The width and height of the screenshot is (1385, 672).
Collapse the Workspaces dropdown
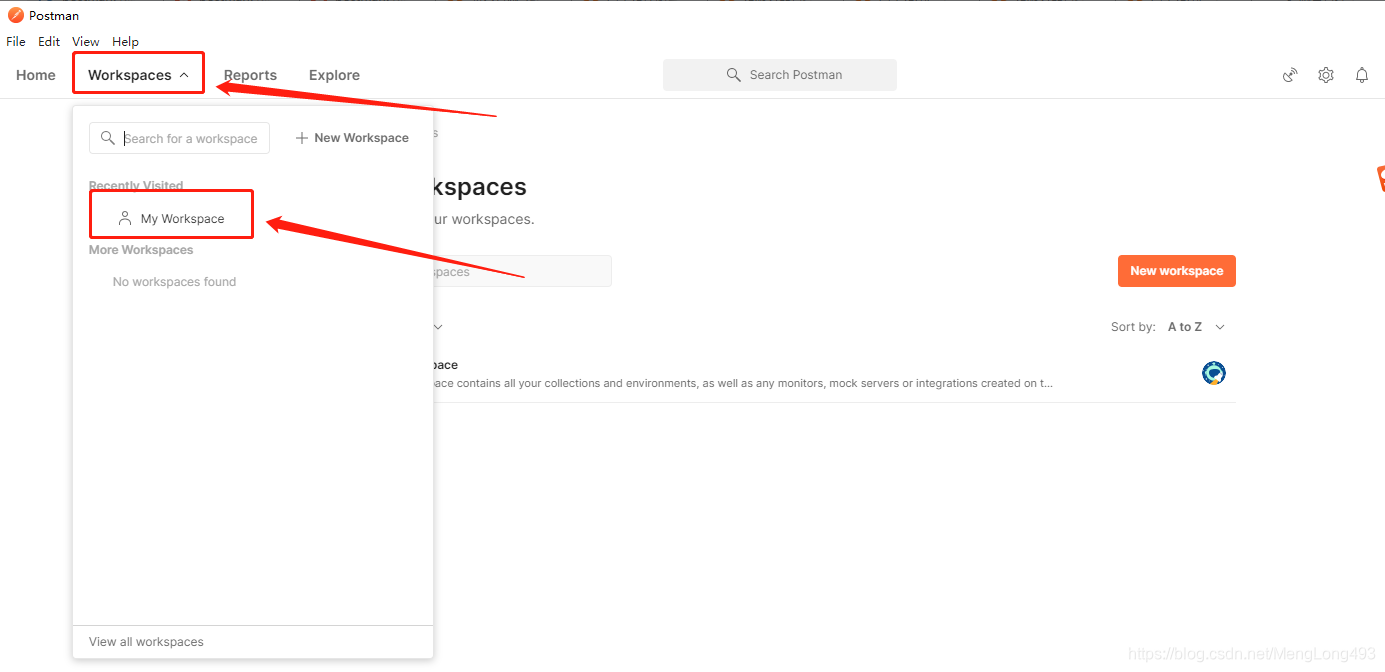[138, 75]
